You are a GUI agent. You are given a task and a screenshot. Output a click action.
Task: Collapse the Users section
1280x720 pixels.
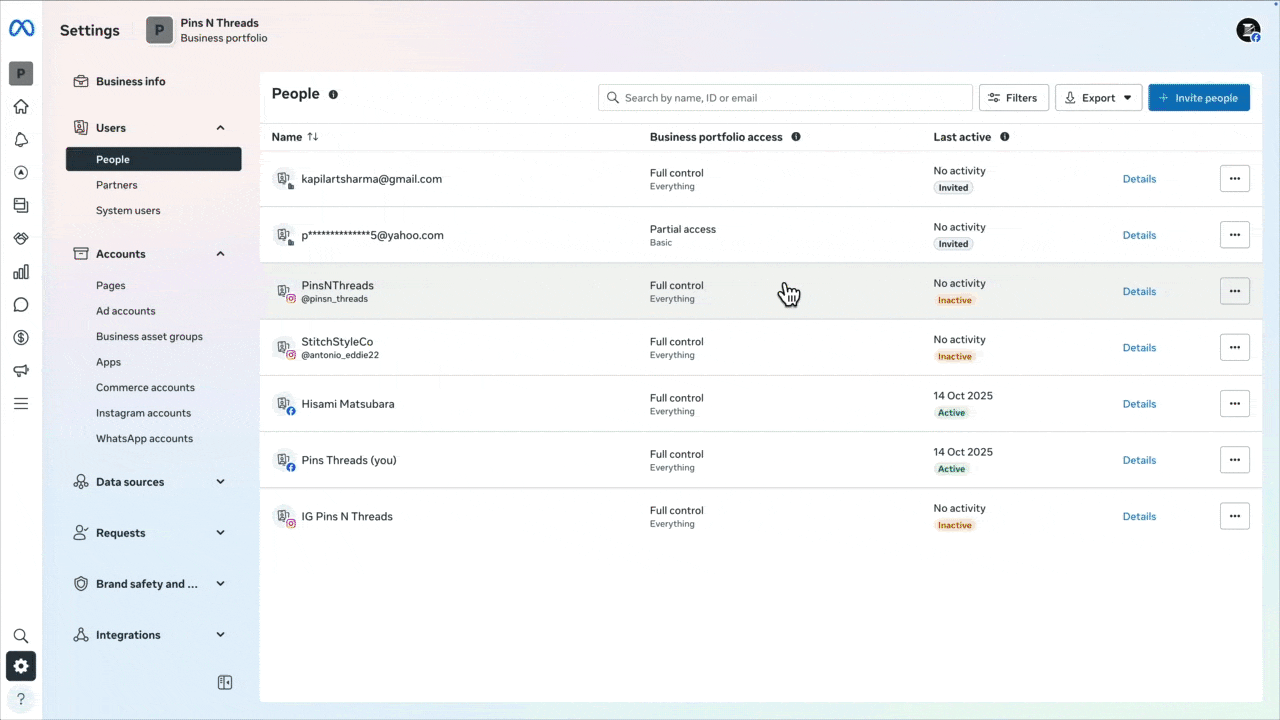coord(220,128)
